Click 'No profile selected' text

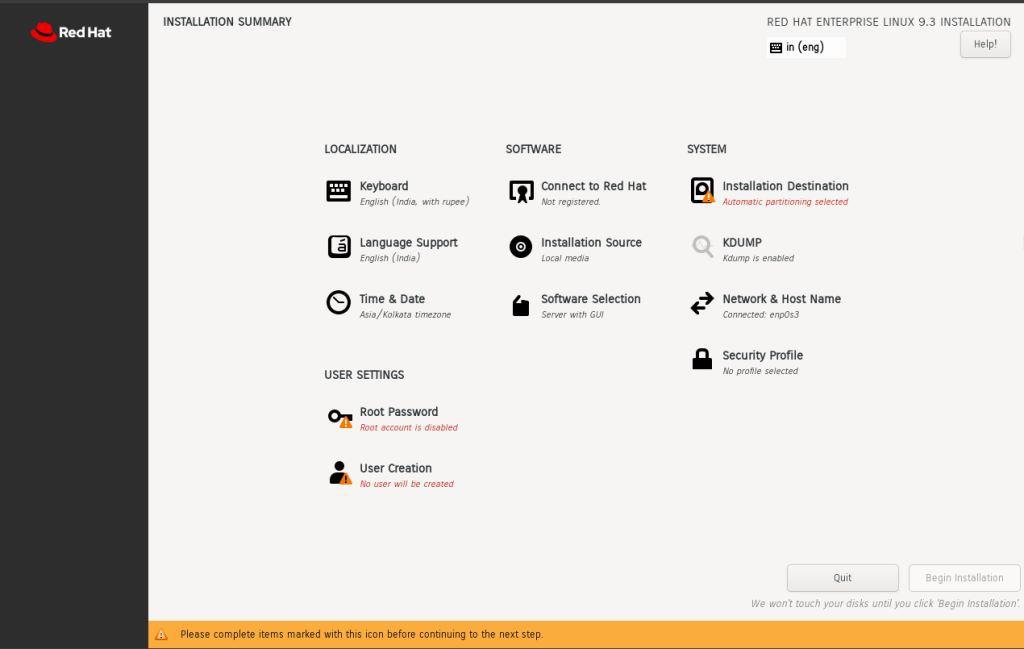click(760, 371)
